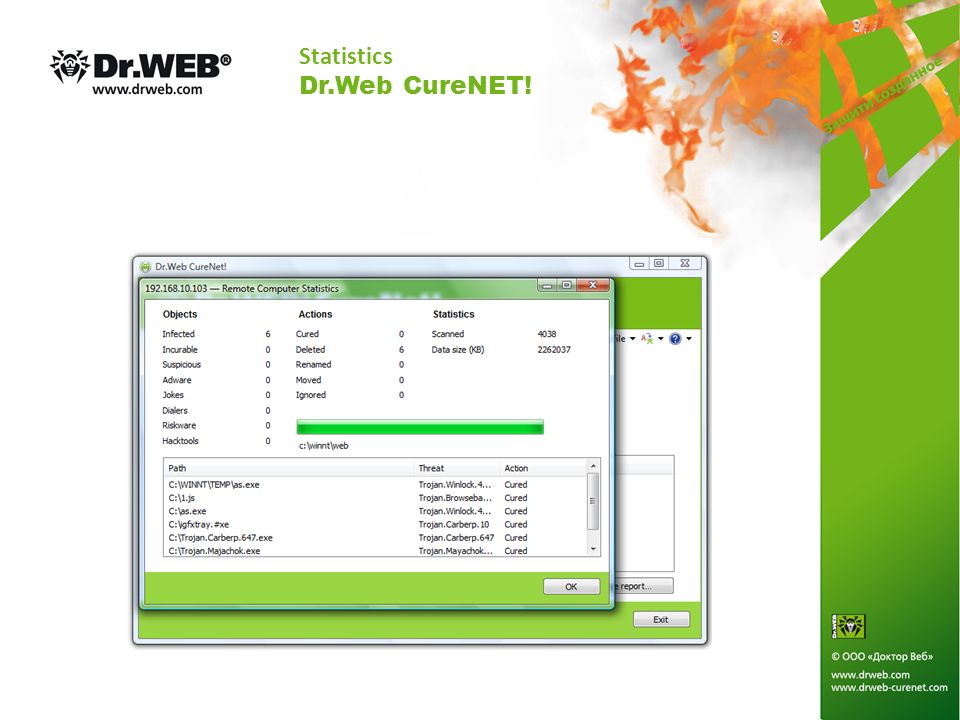Click Dr.Web CureNet spider title-bar icon
960x720 pixels.
(145, 267)
